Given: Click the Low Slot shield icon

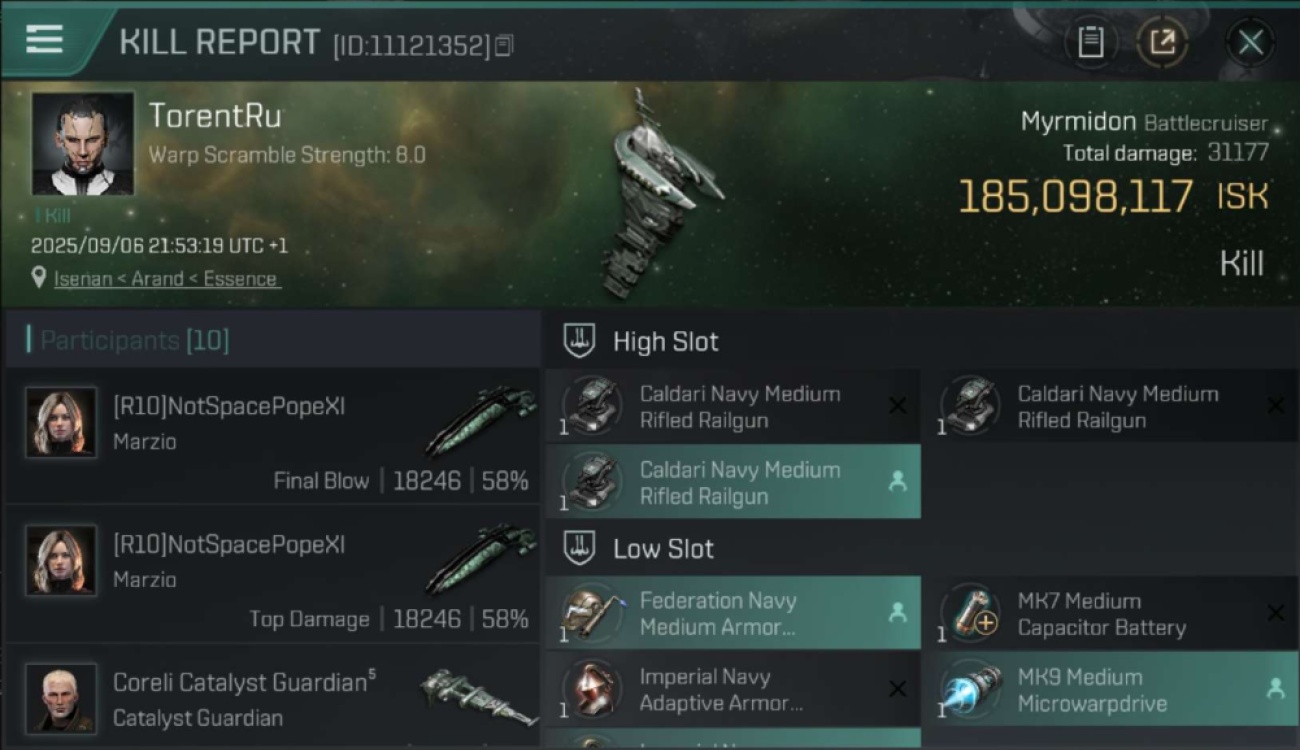Looking at the screenshot, I should click(580, 548).
